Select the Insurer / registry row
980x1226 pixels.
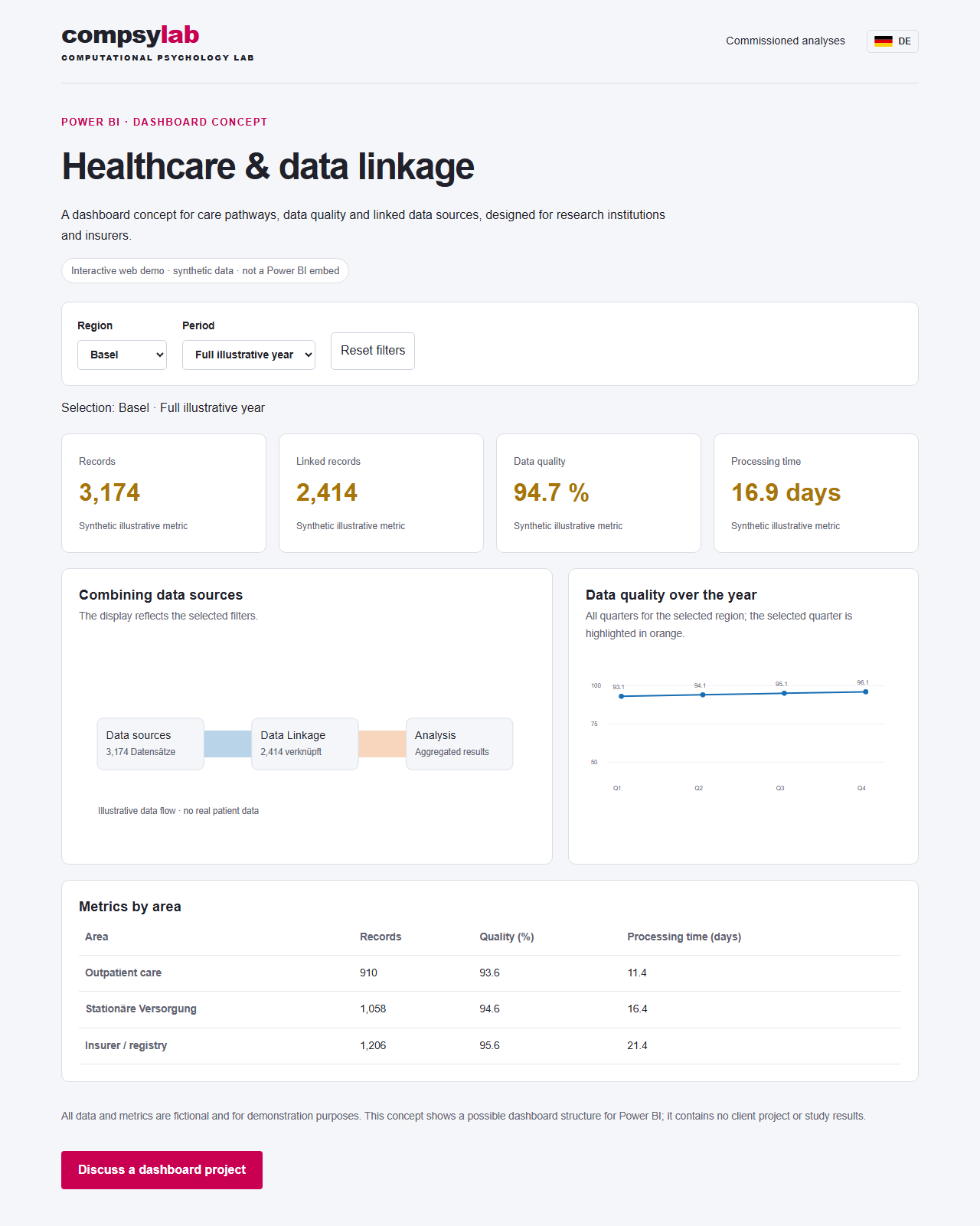[490, 1046]
